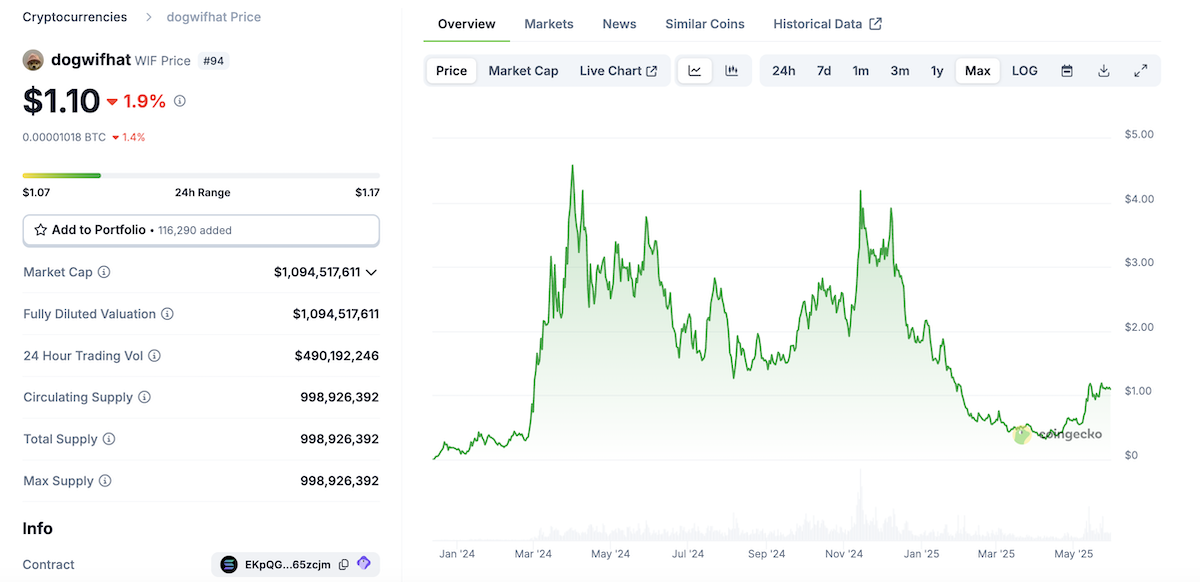View 24 Hour Trading Vol info icon

coord(154,356)
